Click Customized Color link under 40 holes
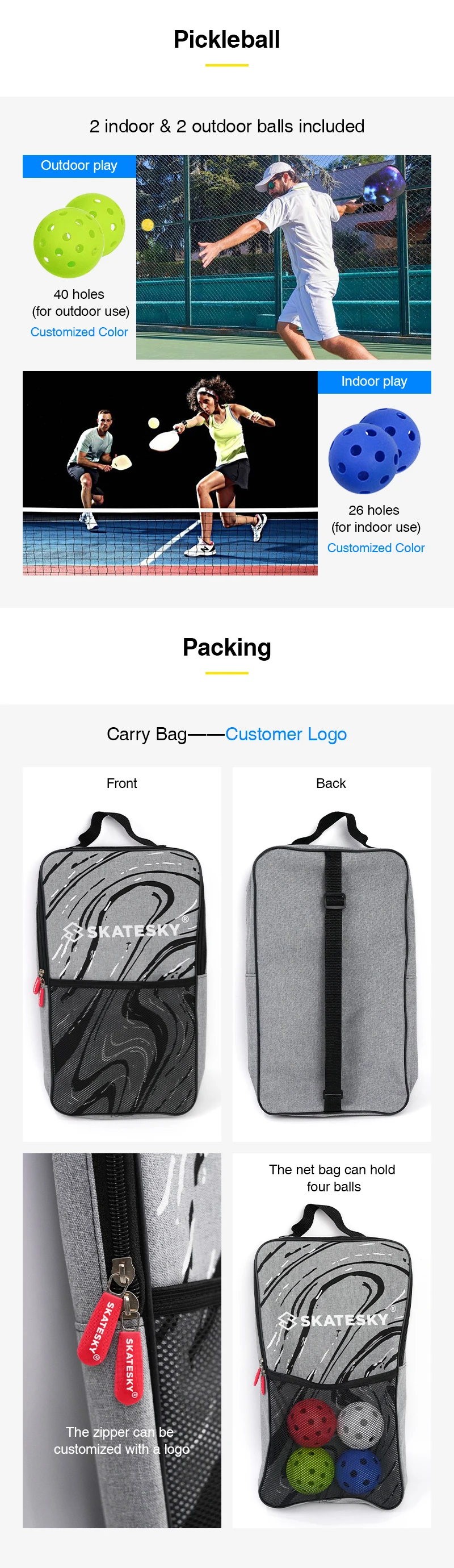This screenshot has width=454, height=1568. pyautogui.click(x=79, y=332)
